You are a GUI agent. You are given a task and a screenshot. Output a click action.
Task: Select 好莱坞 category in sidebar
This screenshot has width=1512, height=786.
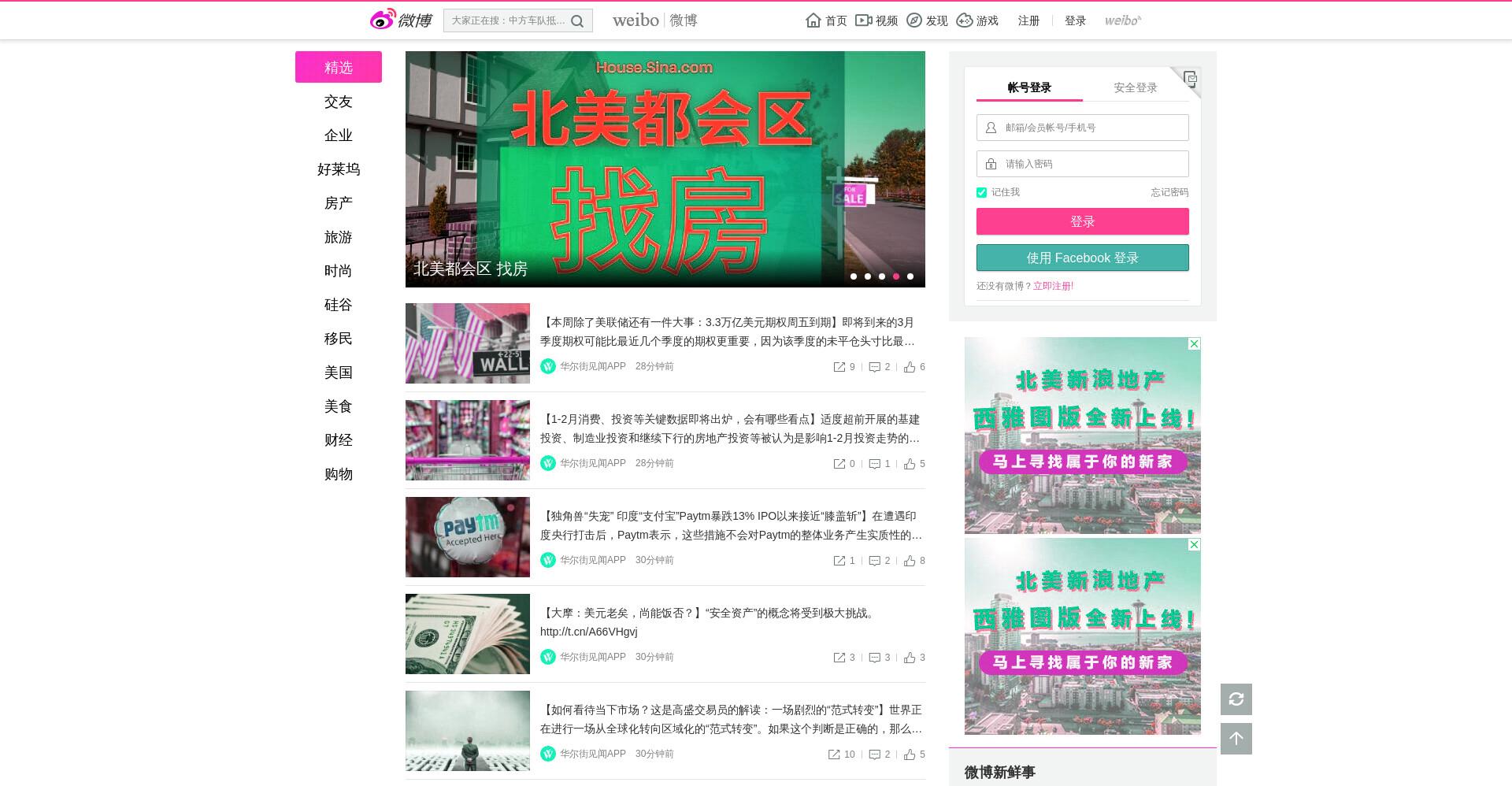pos(339,169)
